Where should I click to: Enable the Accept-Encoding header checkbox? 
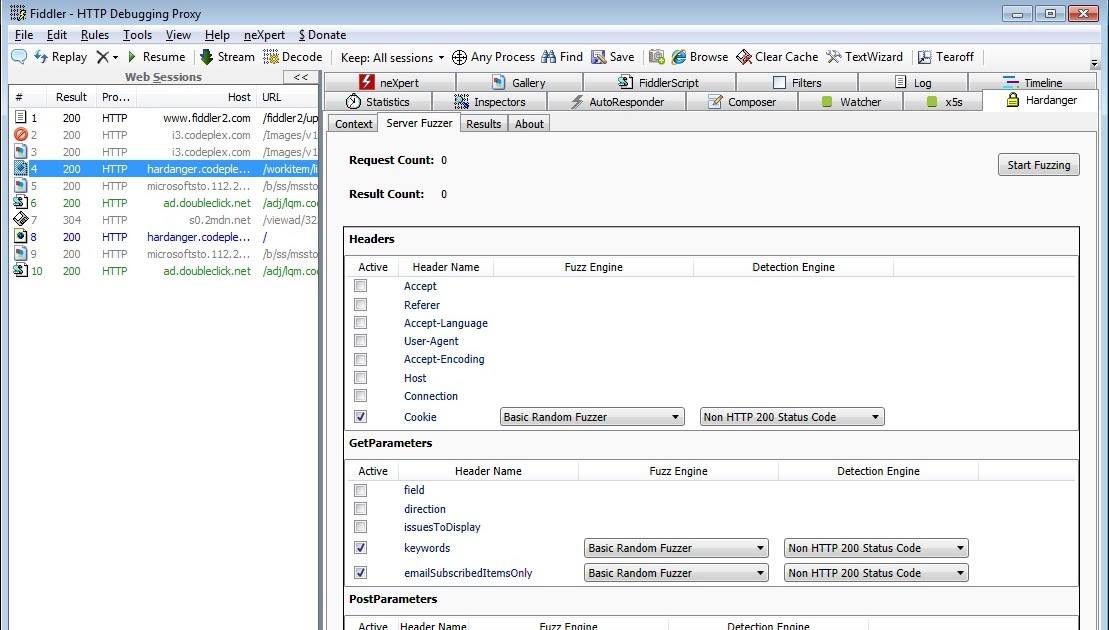[x=361, y=359]
